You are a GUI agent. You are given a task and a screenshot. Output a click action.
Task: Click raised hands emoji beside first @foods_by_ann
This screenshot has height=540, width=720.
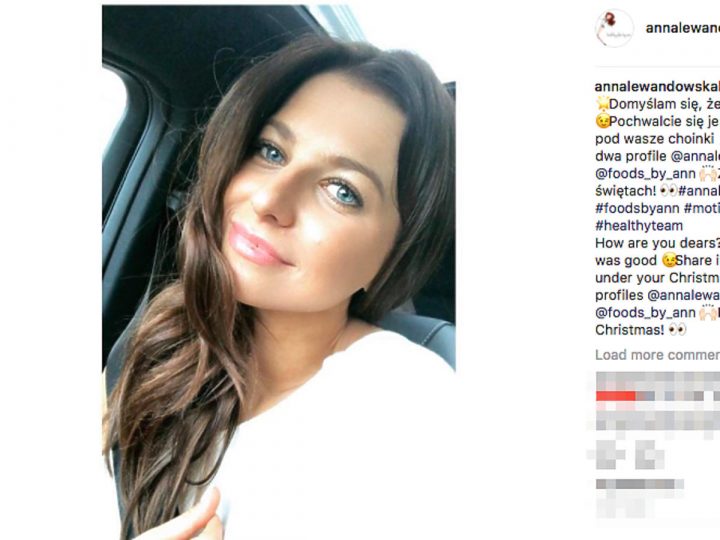[708, 174]
